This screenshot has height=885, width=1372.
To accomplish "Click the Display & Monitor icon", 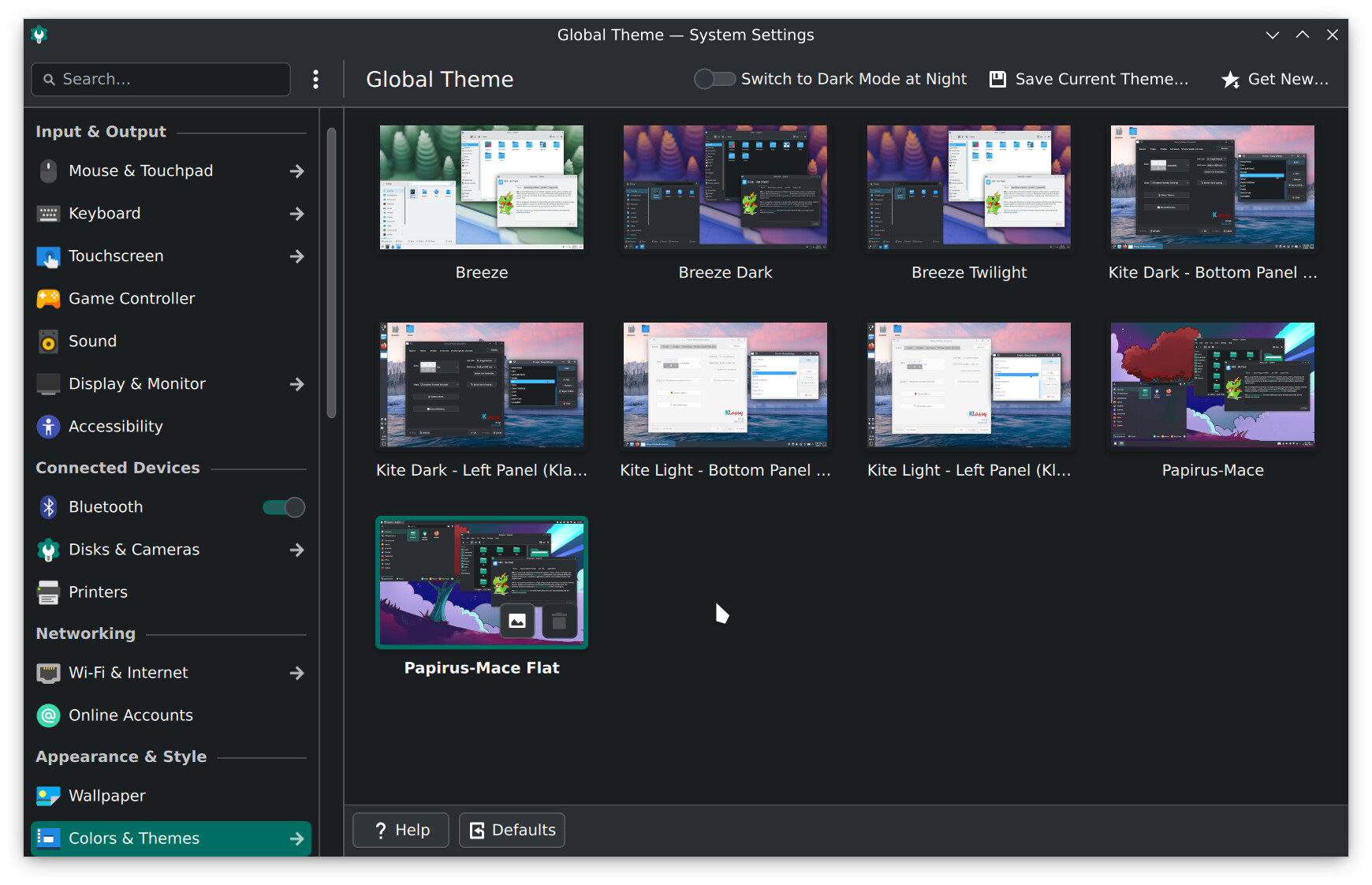I will point(48,384).
